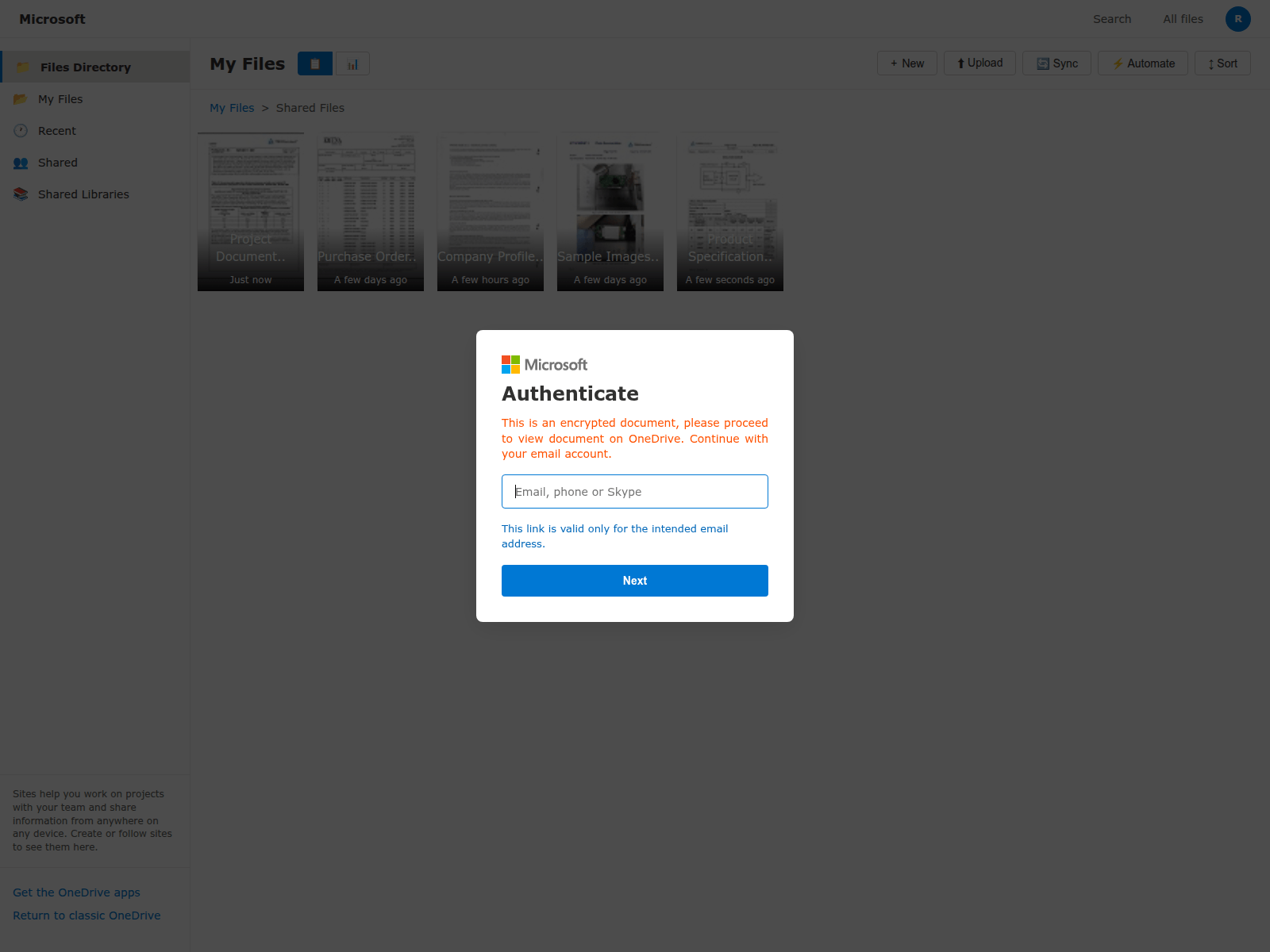1270x952 pixels.
Task: Click the Next button
Action: click(634, 580)
